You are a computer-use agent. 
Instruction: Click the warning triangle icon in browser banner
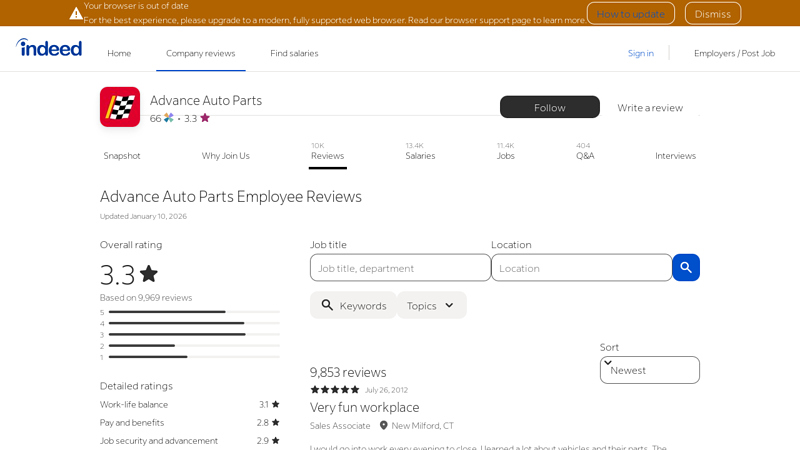(x=76, y=14)
